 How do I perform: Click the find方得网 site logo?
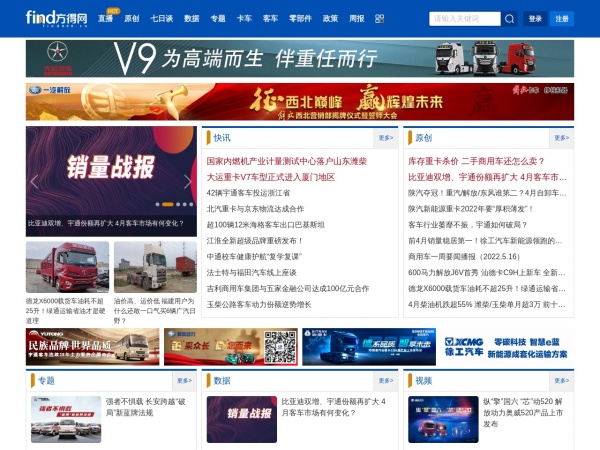(x=57, y=18)
